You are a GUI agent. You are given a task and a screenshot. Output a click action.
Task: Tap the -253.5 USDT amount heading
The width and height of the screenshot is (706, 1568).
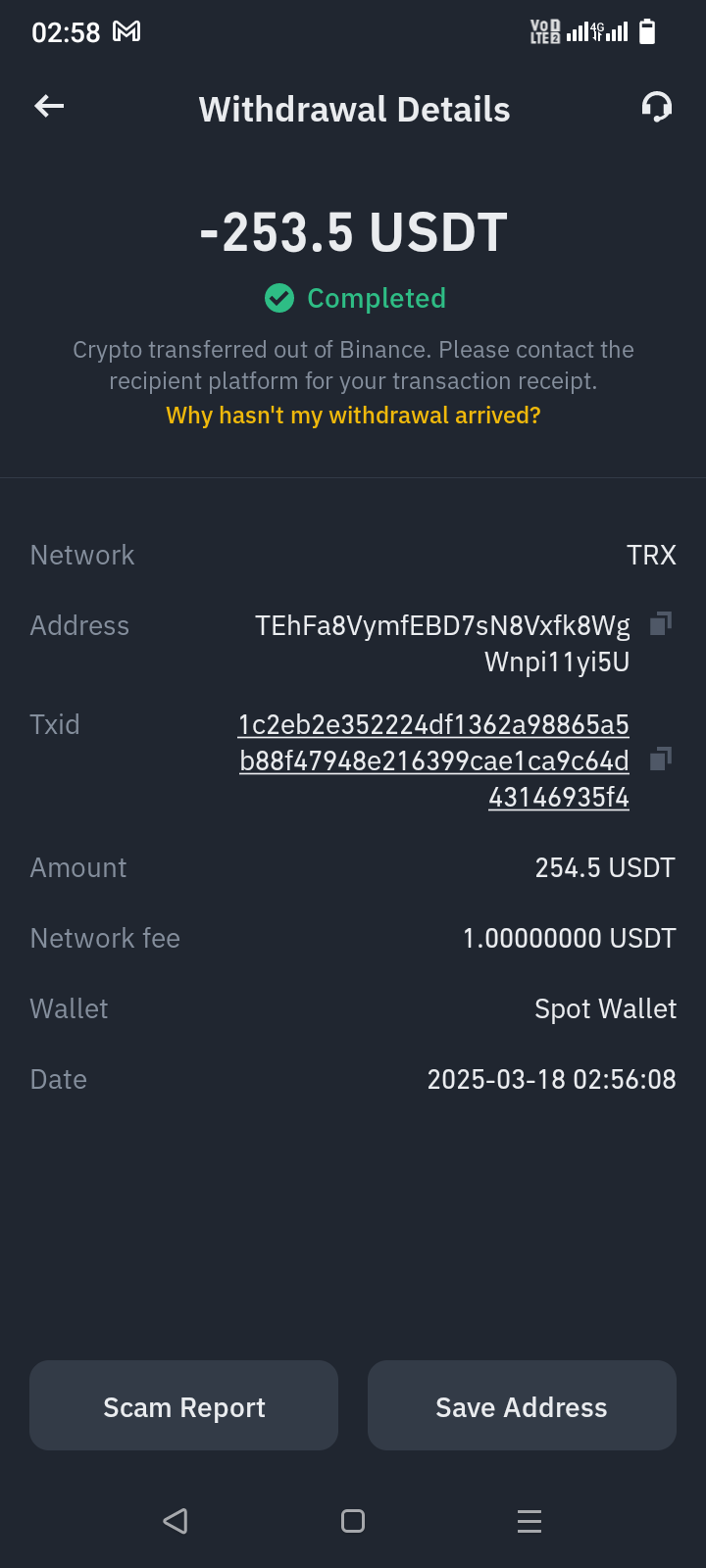coord(353,232)
